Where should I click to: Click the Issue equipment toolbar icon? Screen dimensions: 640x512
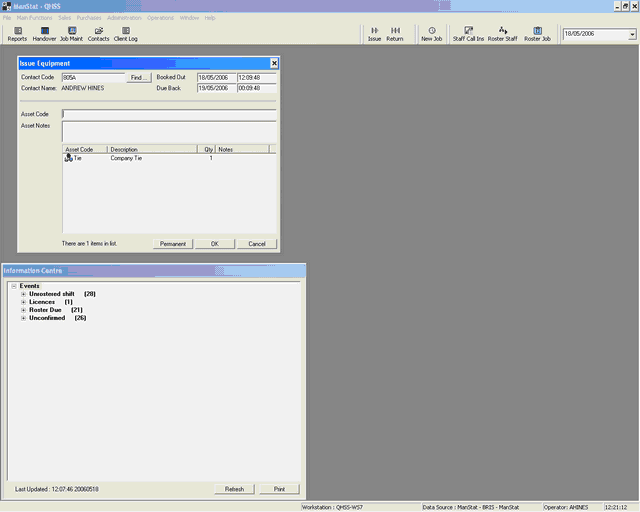(x=374, y=34)
